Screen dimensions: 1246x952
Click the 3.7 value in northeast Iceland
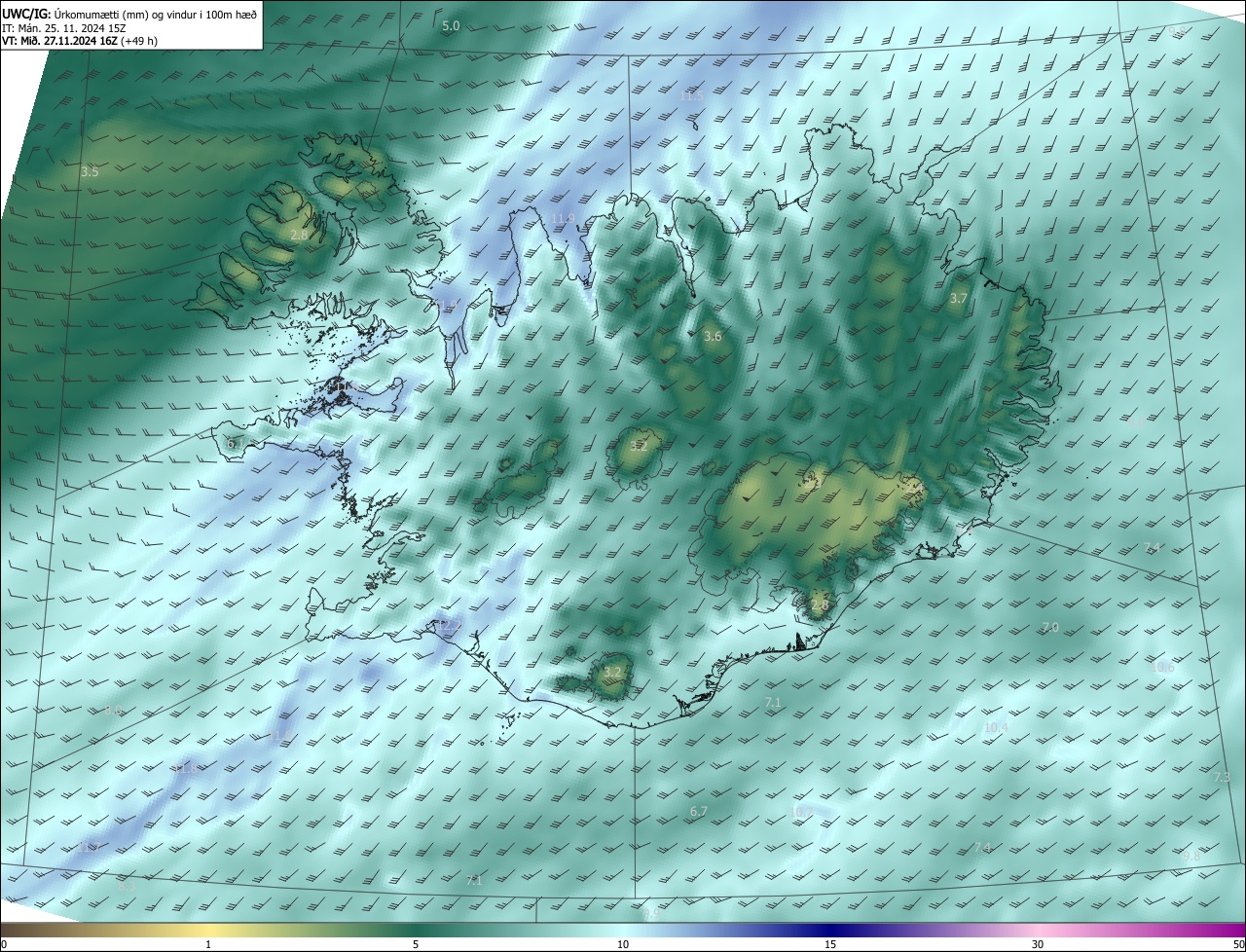[x=959, y=299]
